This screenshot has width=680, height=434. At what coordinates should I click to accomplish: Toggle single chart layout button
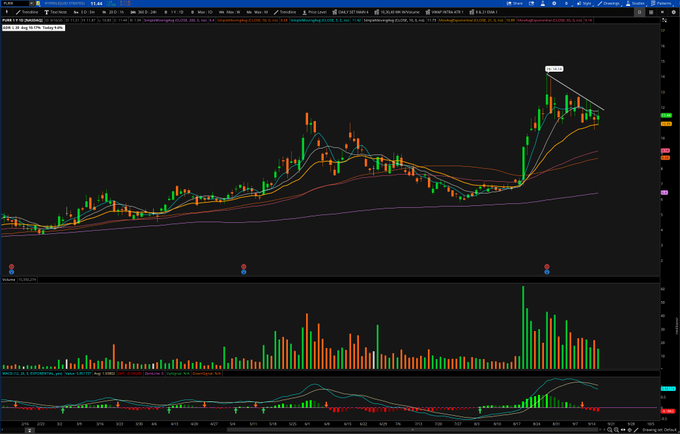639,12
